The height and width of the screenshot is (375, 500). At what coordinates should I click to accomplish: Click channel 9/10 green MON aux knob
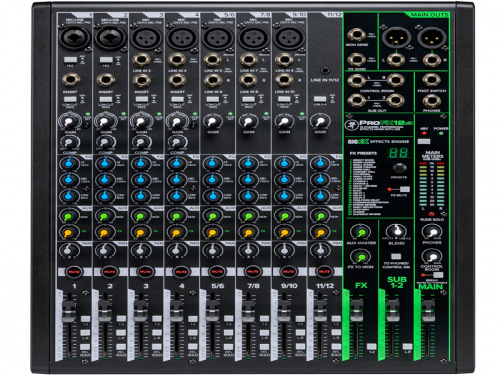[x=284, y=217]
